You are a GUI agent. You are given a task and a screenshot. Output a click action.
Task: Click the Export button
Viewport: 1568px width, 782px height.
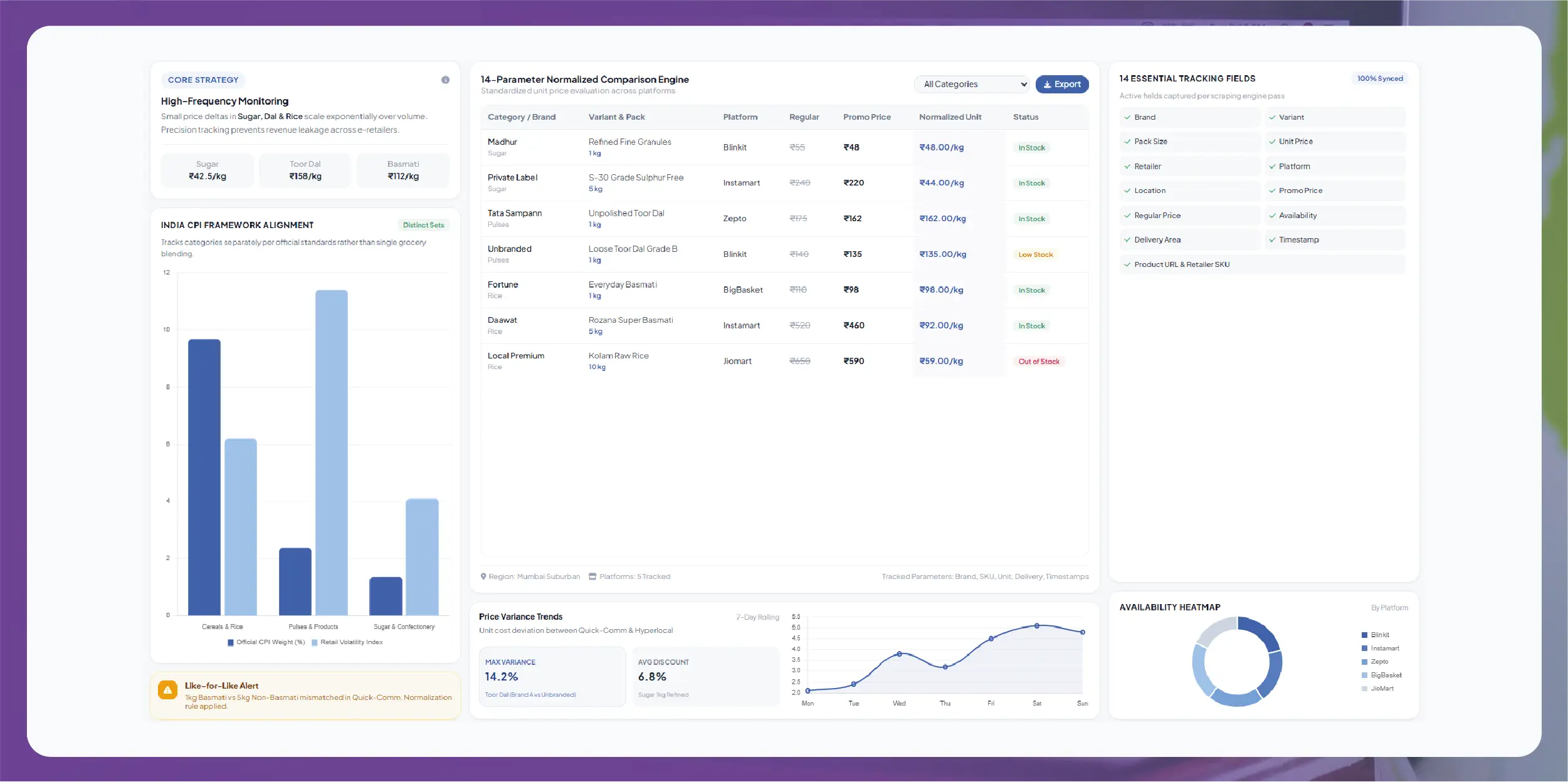(x=1061, y=85)
